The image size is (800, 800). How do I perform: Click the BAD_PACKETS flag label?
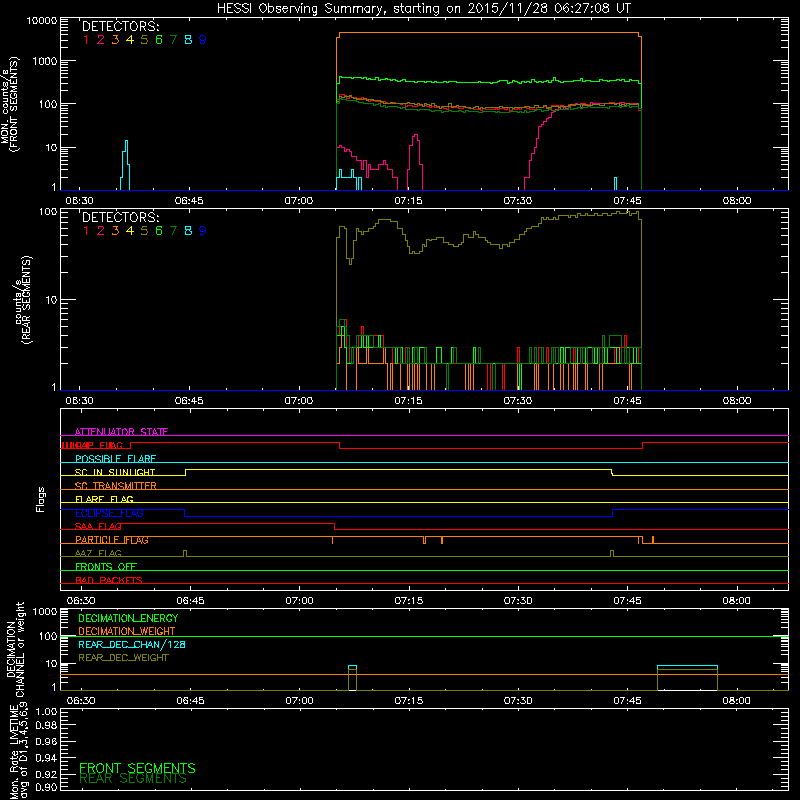pyautogui.click(x=109, y=580)
